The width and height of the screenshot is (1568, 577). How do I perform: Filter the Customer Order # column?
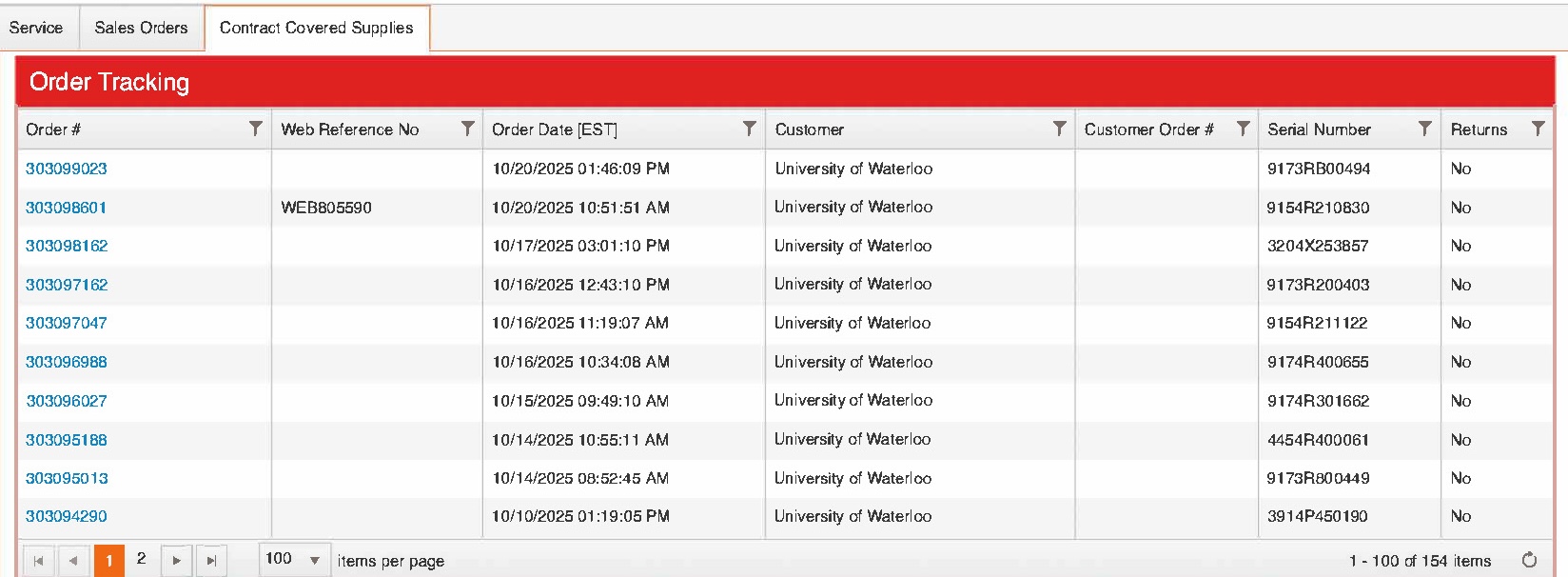tap(1243, 129)
